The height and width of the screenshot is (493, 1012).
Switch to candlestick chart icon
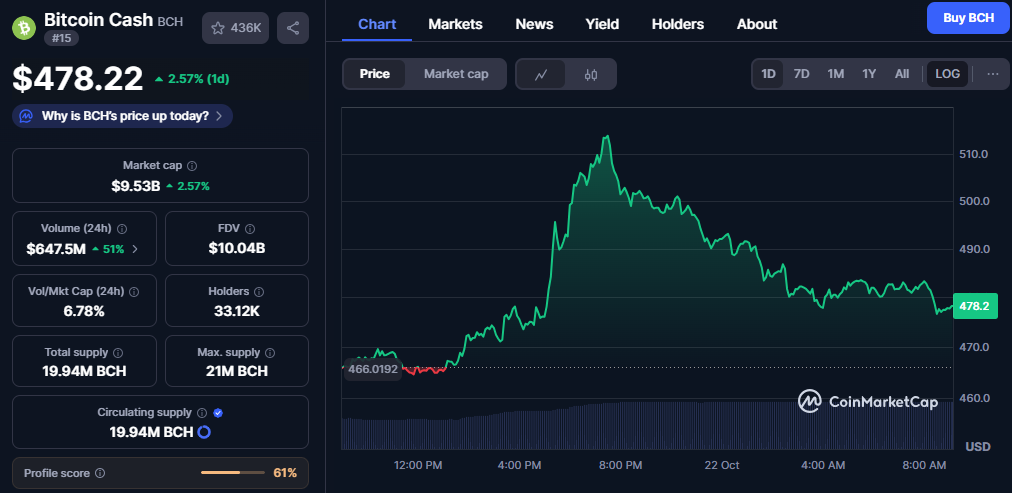pos(591,74)
